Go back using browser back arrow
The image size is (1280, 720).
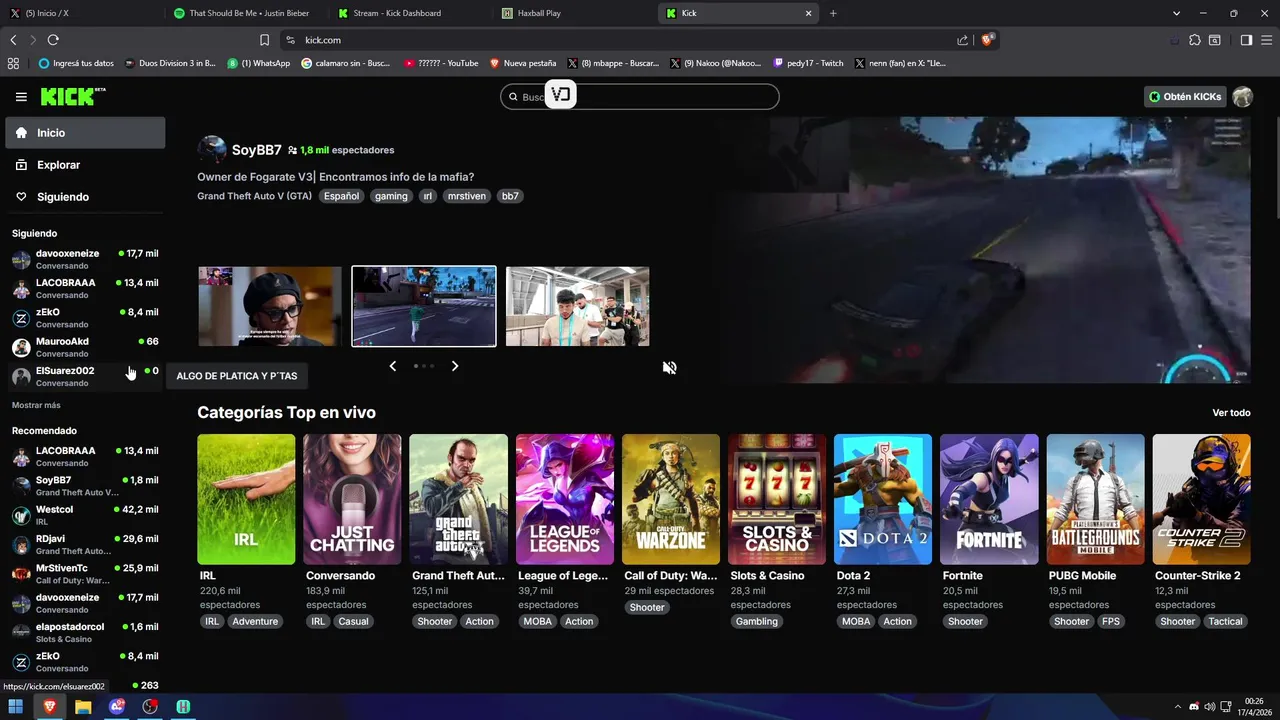(x=13, y=40)
